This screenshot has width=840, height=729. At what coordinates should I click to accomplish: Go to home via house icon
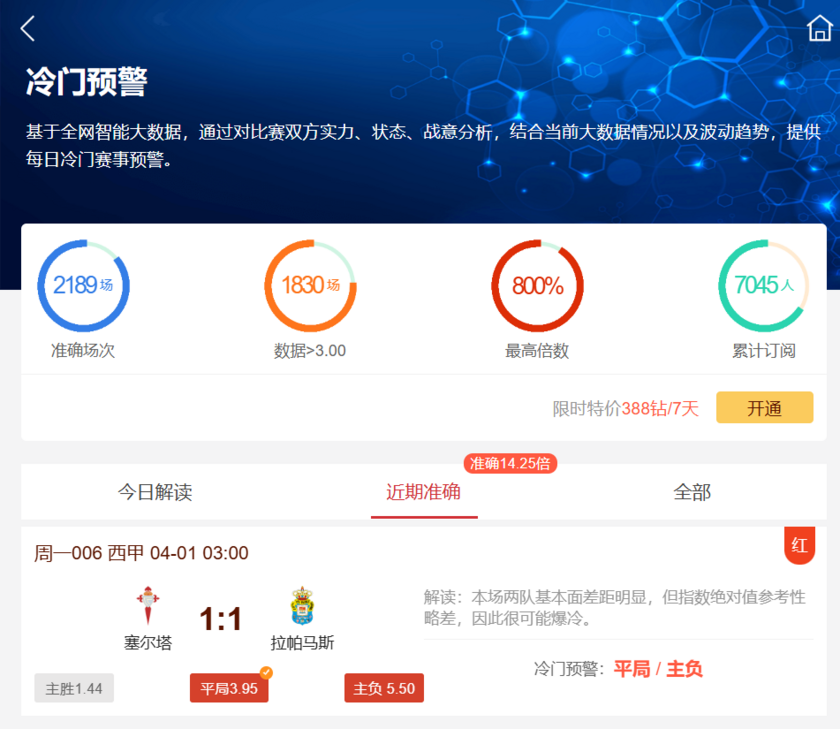(819, 29)
